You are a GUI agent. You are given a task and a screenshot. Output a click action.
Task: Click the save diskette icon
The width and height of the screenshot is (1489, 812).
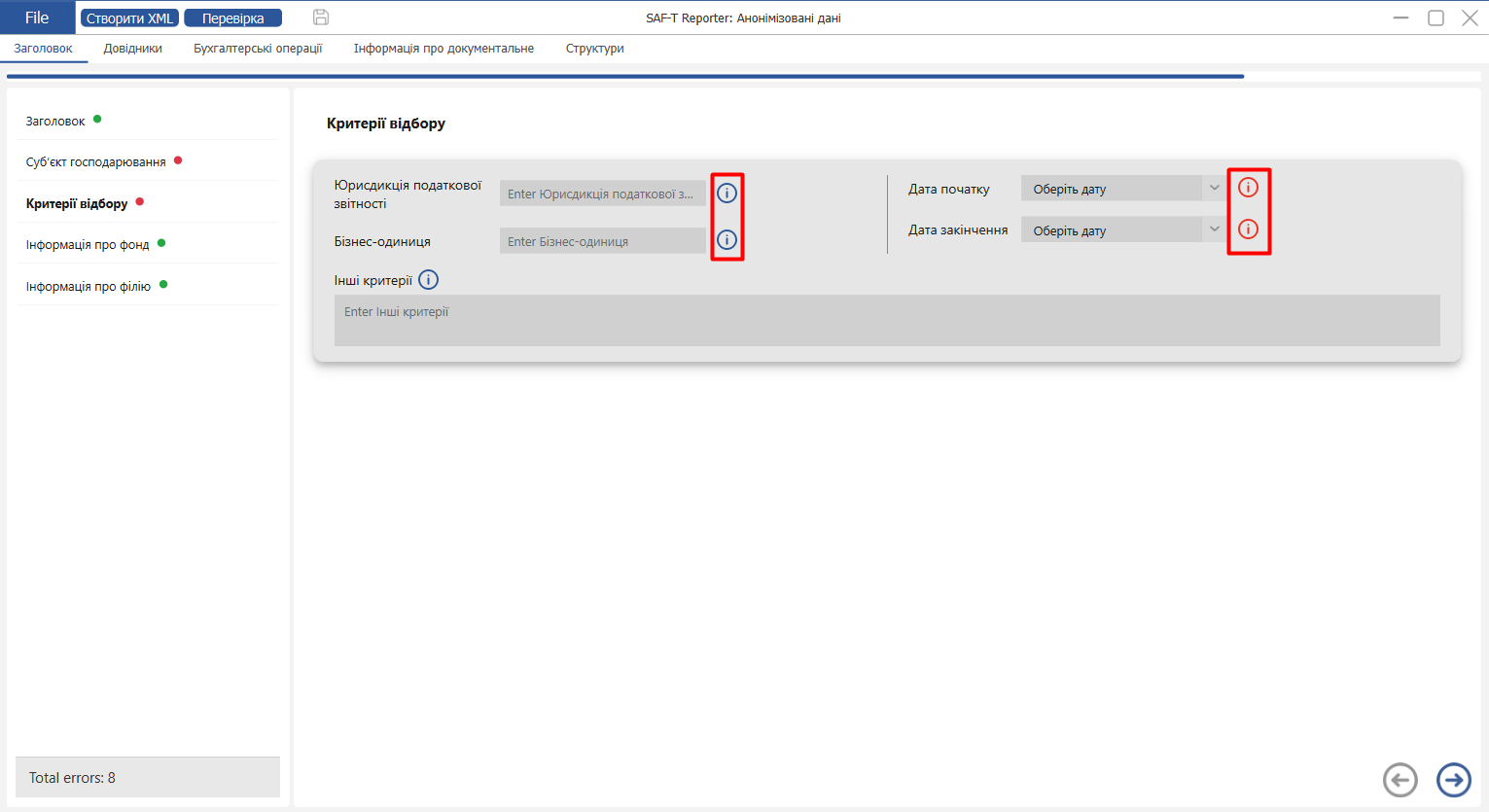(x=321, y=18)
